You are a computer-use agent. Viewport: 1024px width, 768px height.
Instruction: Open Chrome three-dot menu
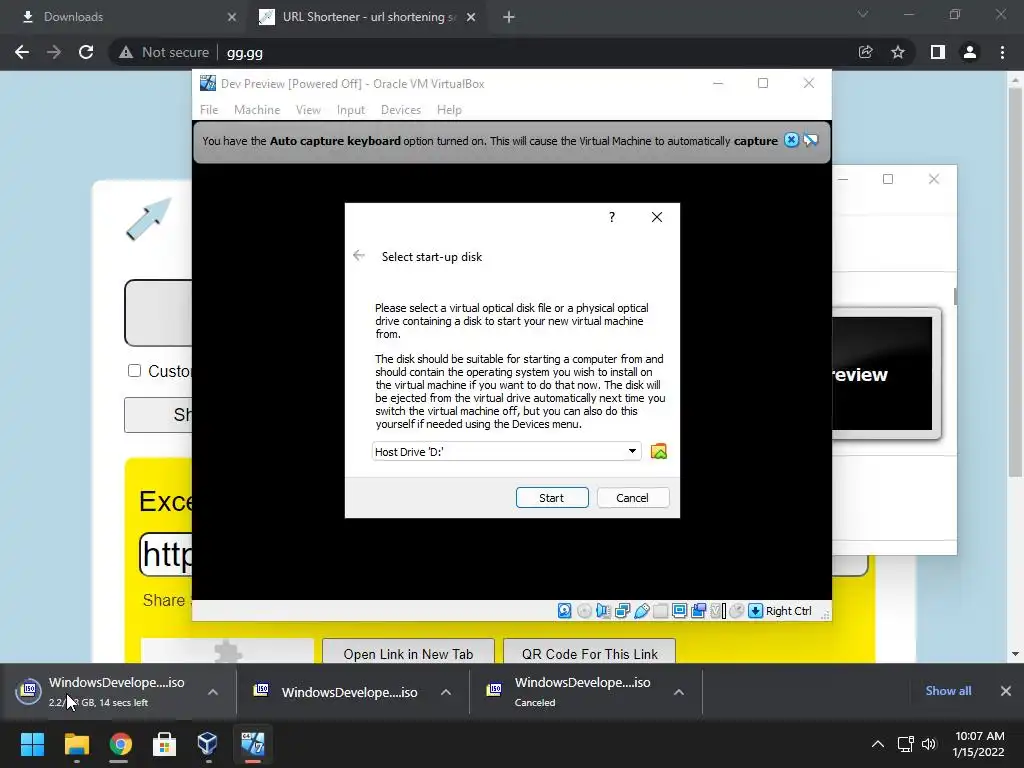click(x=1002, y=52)
